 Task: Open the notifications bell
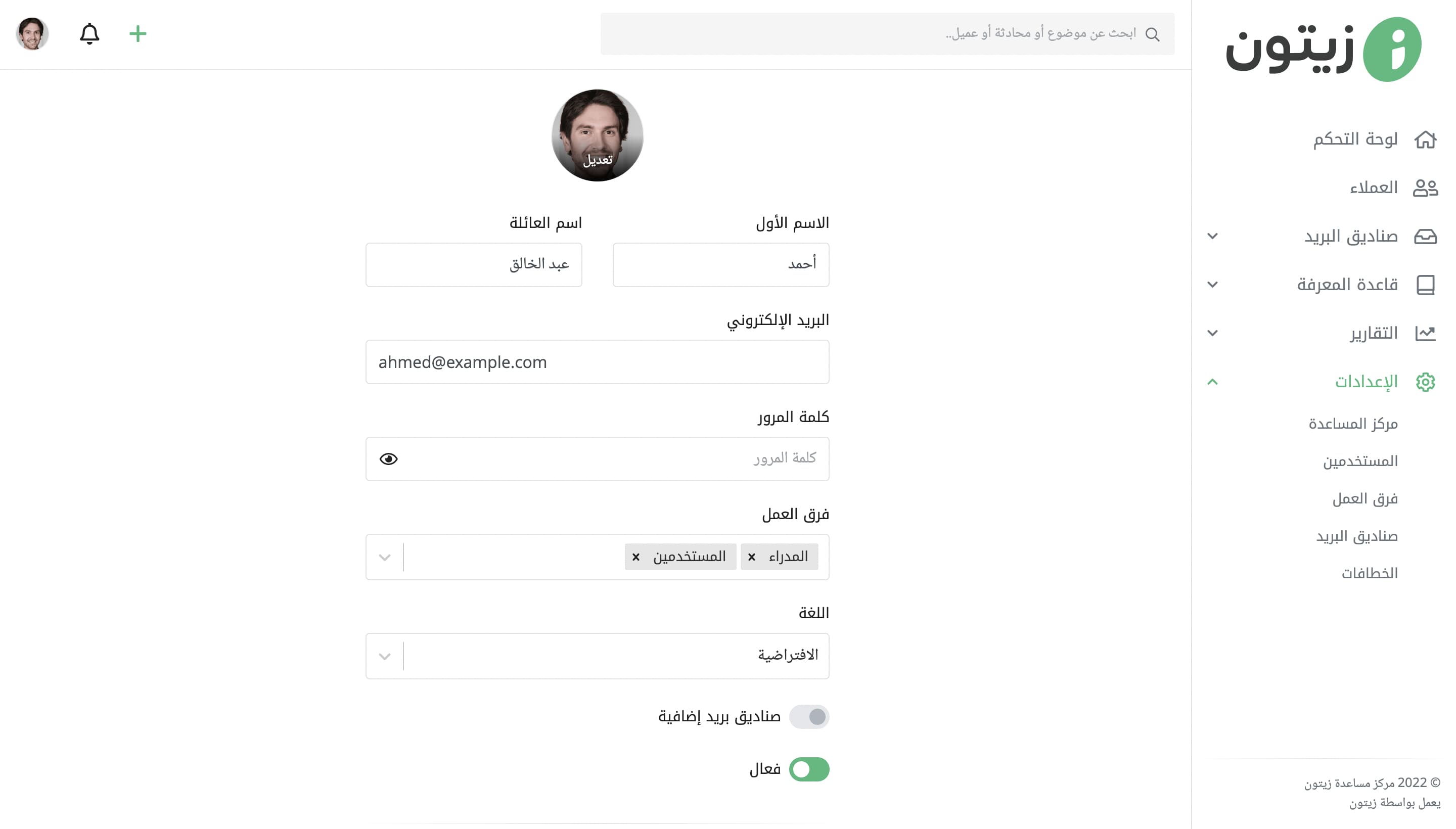[x=89, y=33]
